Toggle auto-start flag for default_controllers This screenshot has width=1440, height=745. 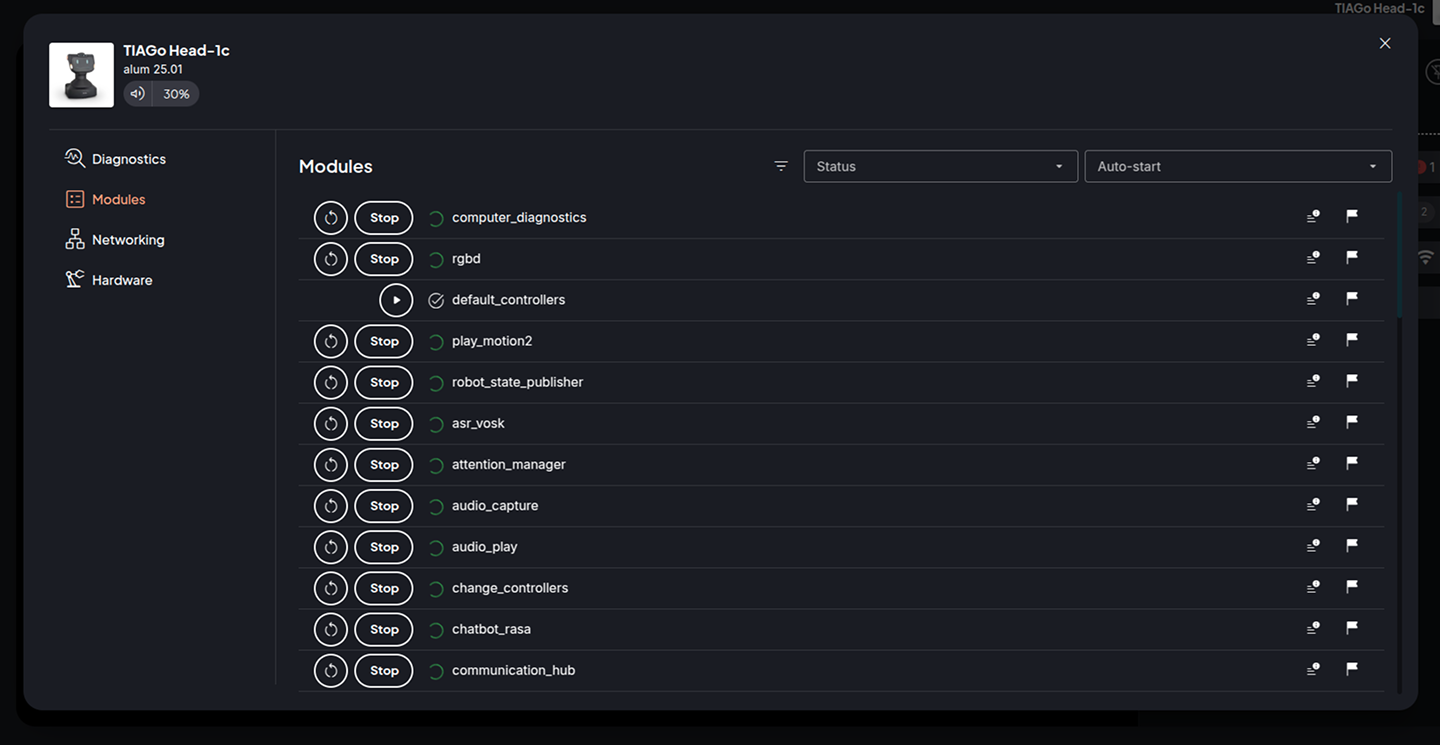1352,298
